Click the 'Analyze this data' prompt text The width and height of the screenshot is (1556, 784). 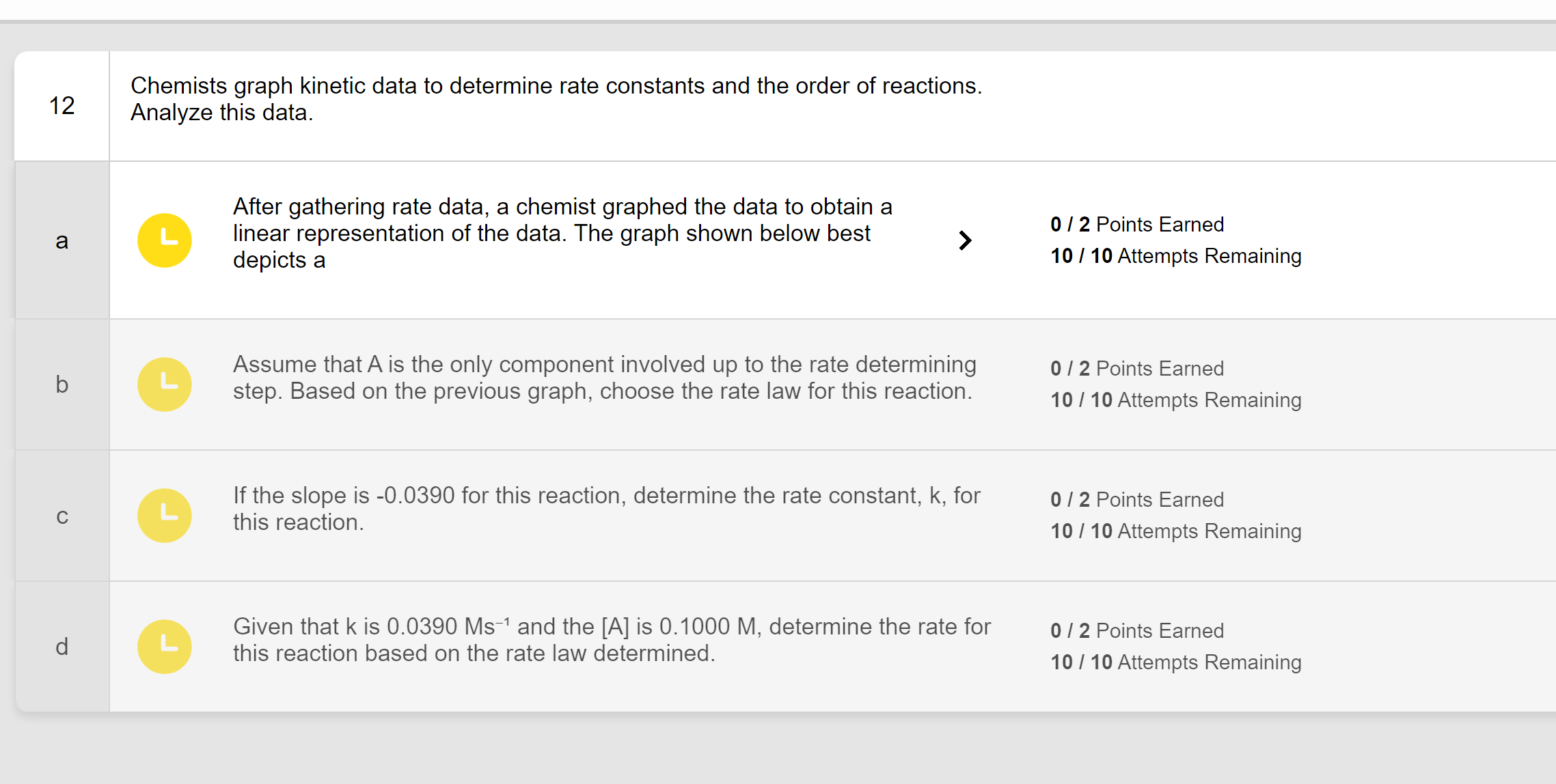[x=220, y=112]
